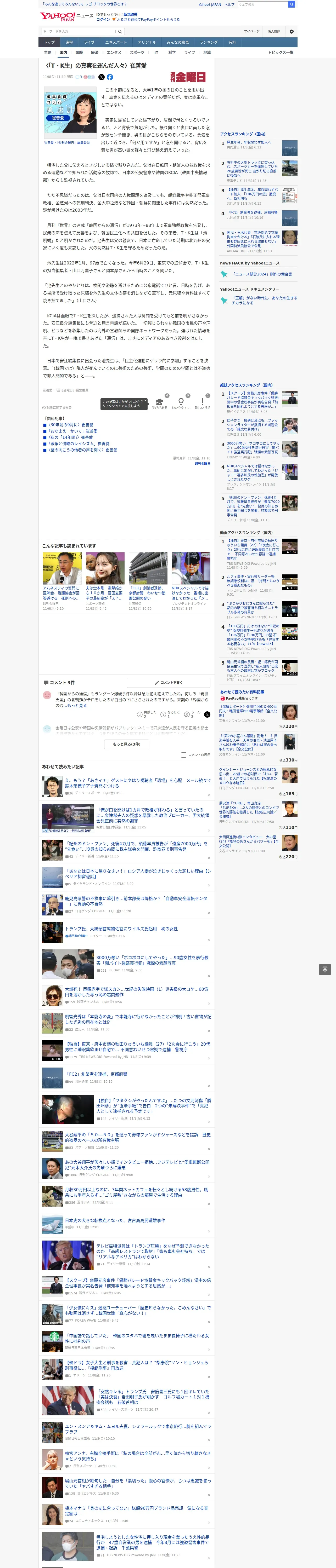This screenshot has height=1568, width=336.
Task: Open the エキスパート tab
Action: (x=116, y=43)
